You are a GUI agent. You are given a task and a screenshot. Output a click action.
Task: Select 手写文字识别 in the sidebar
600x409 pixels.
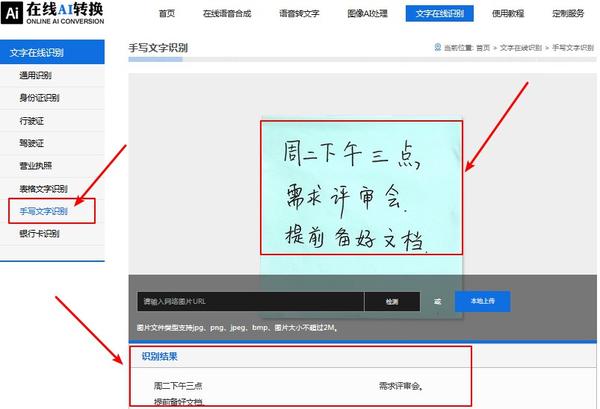tap(52, 211)
